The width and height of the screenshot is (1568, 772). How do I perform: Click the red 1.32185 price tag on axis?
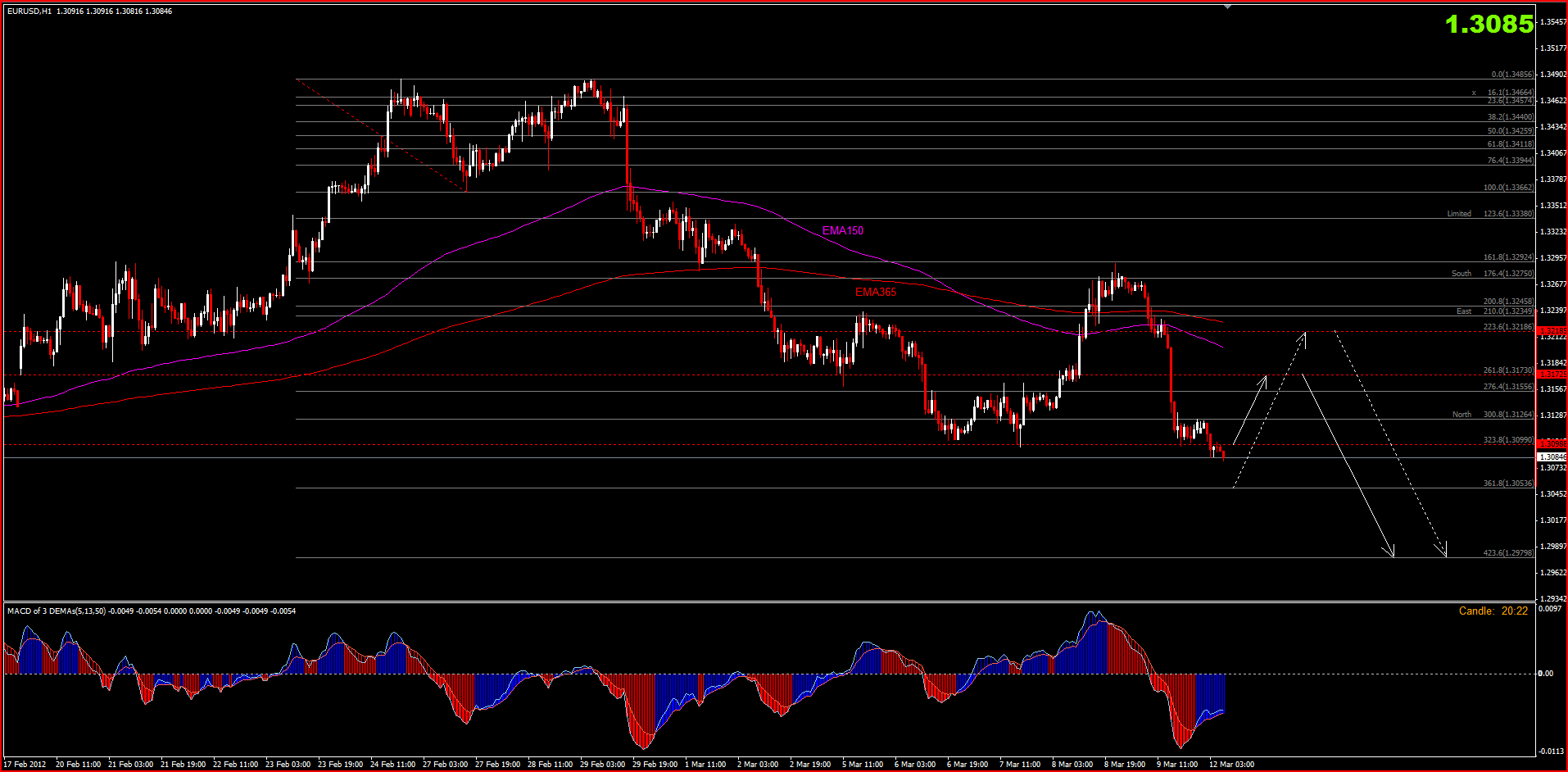point(1552,331)
